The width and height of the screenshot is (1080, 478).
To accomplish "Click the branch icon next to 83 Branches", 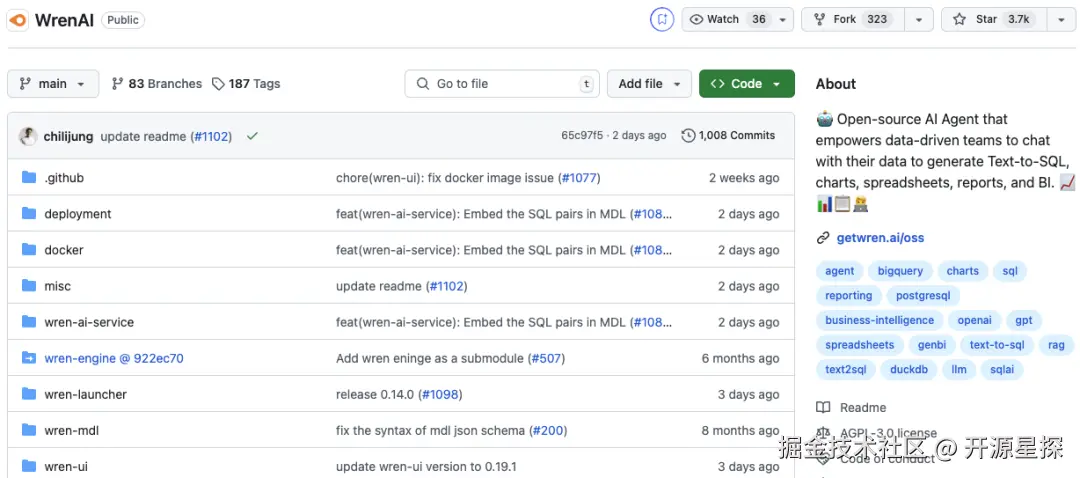I will pos(117,84).
